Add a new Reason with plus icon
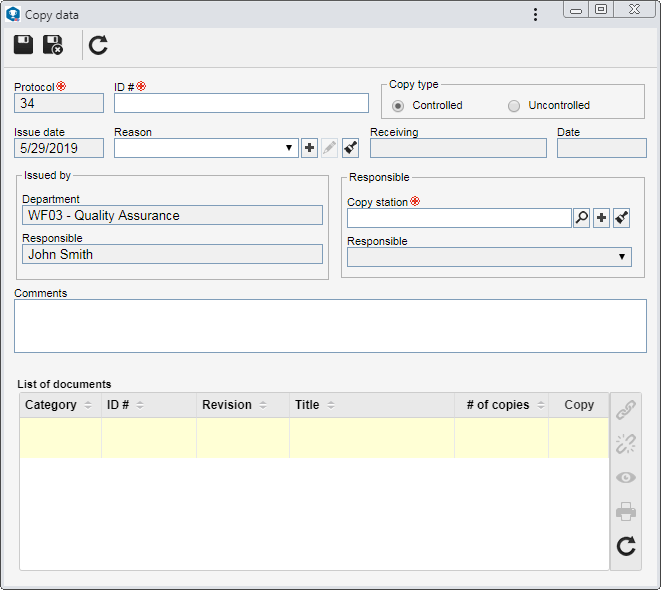Viewport: 661px width, 590px height. pos(309,148)
